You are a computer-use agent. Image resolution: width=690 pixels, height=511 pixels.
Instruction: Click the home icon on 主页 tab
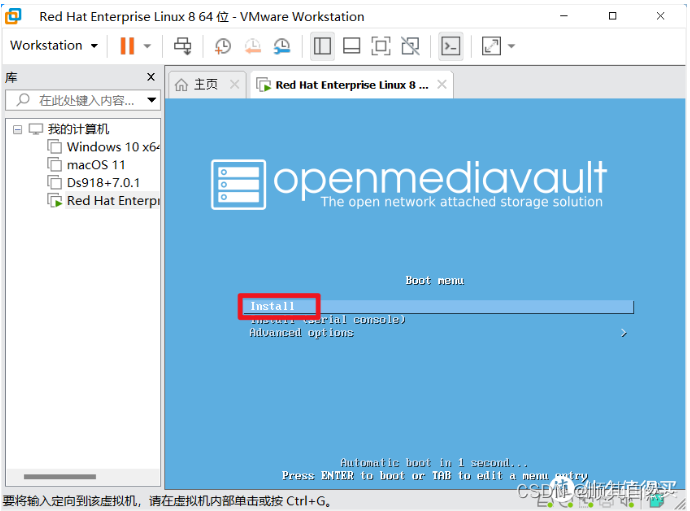point(181,85)
